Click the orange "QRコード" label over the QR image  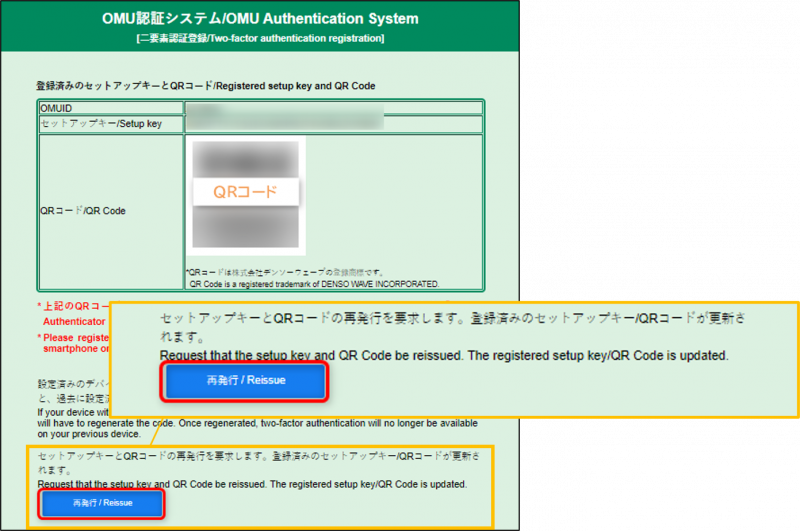coord(245,192)
